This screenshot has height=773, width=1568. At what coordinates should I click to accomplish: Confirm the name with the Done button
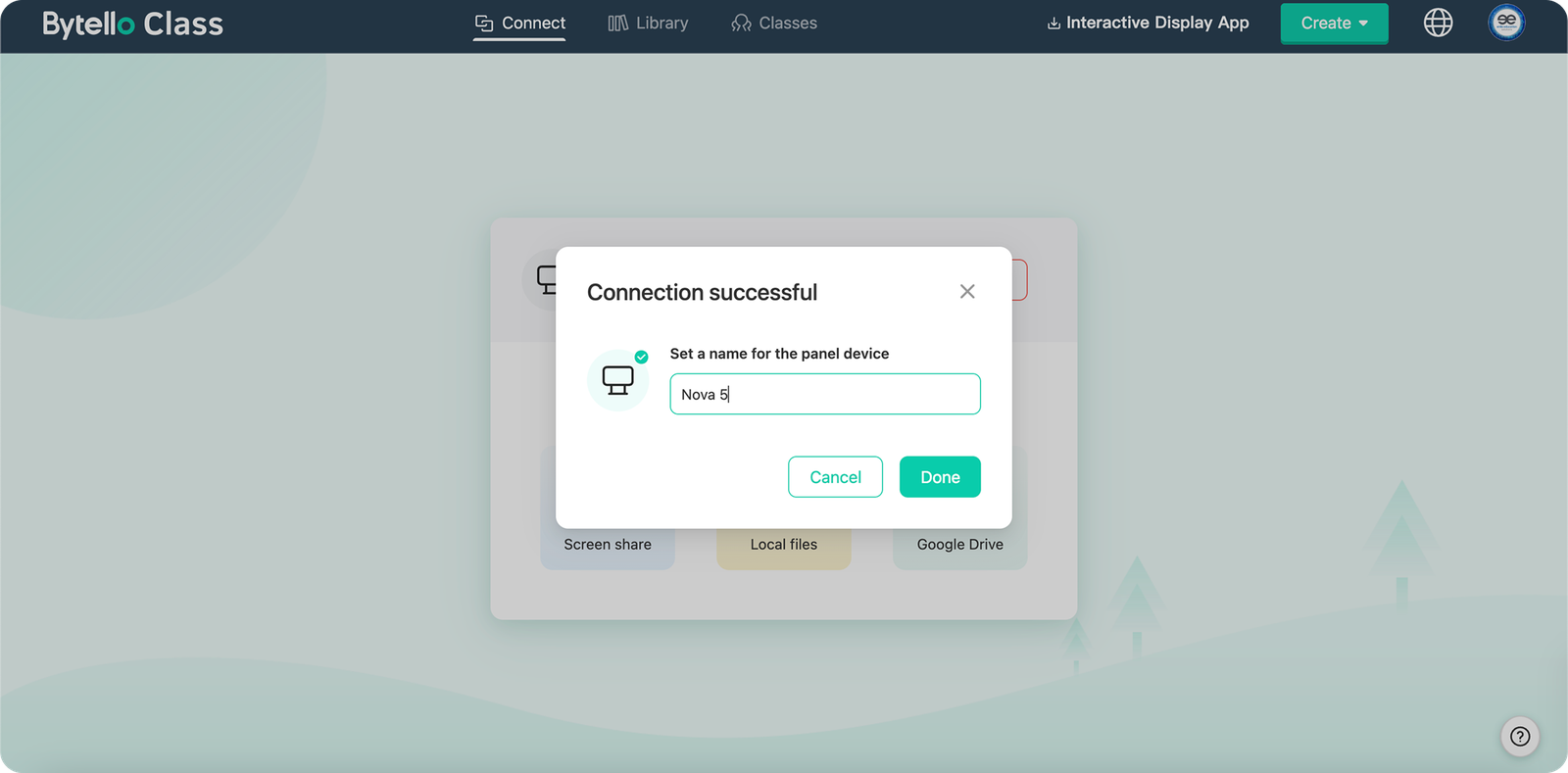pos(940,477)
